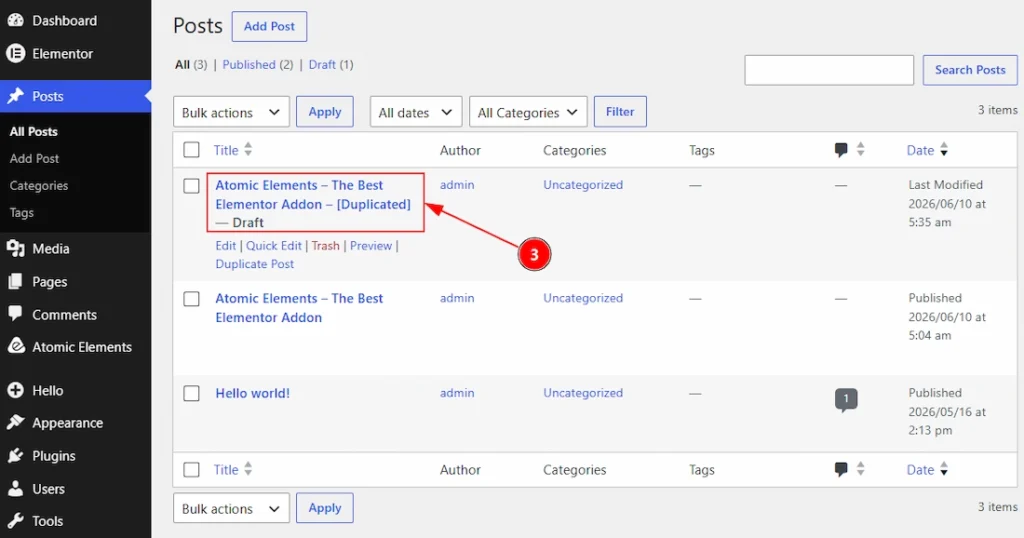Move the duplicated post to Trash
The image size is (1024, 538).
point(325,245)
